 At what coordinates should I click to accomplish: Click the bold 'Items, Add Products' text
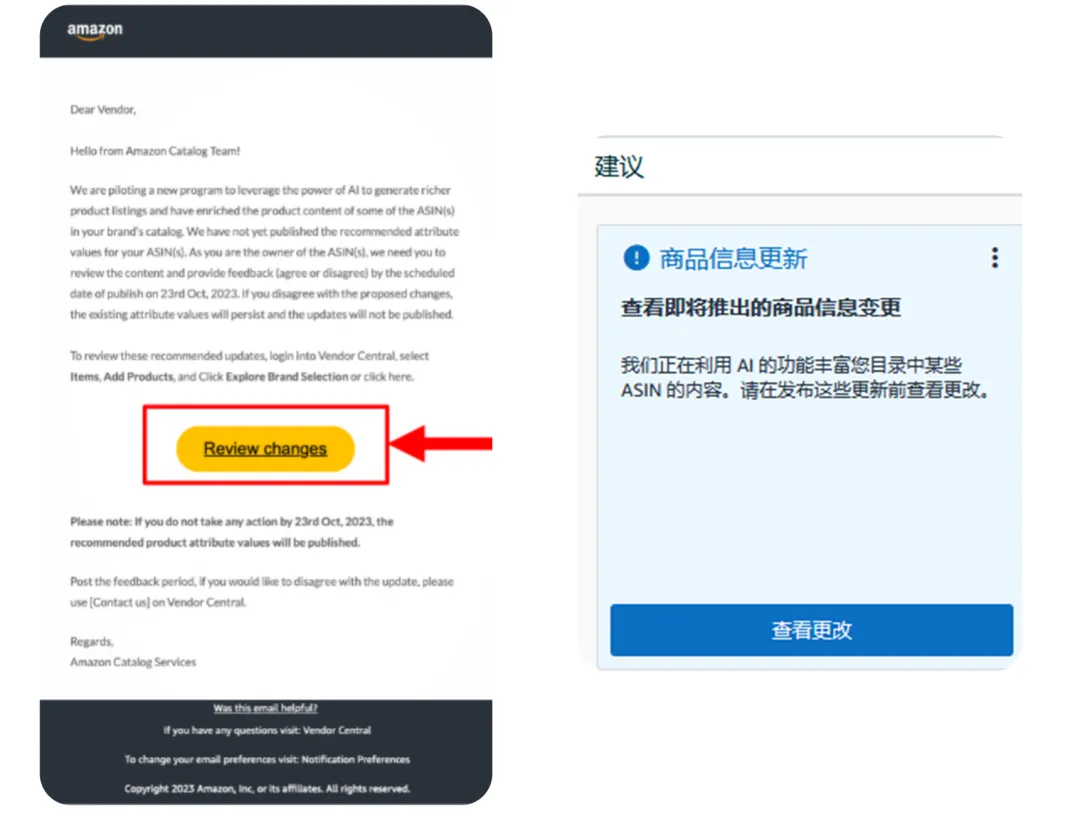point(122,377)
